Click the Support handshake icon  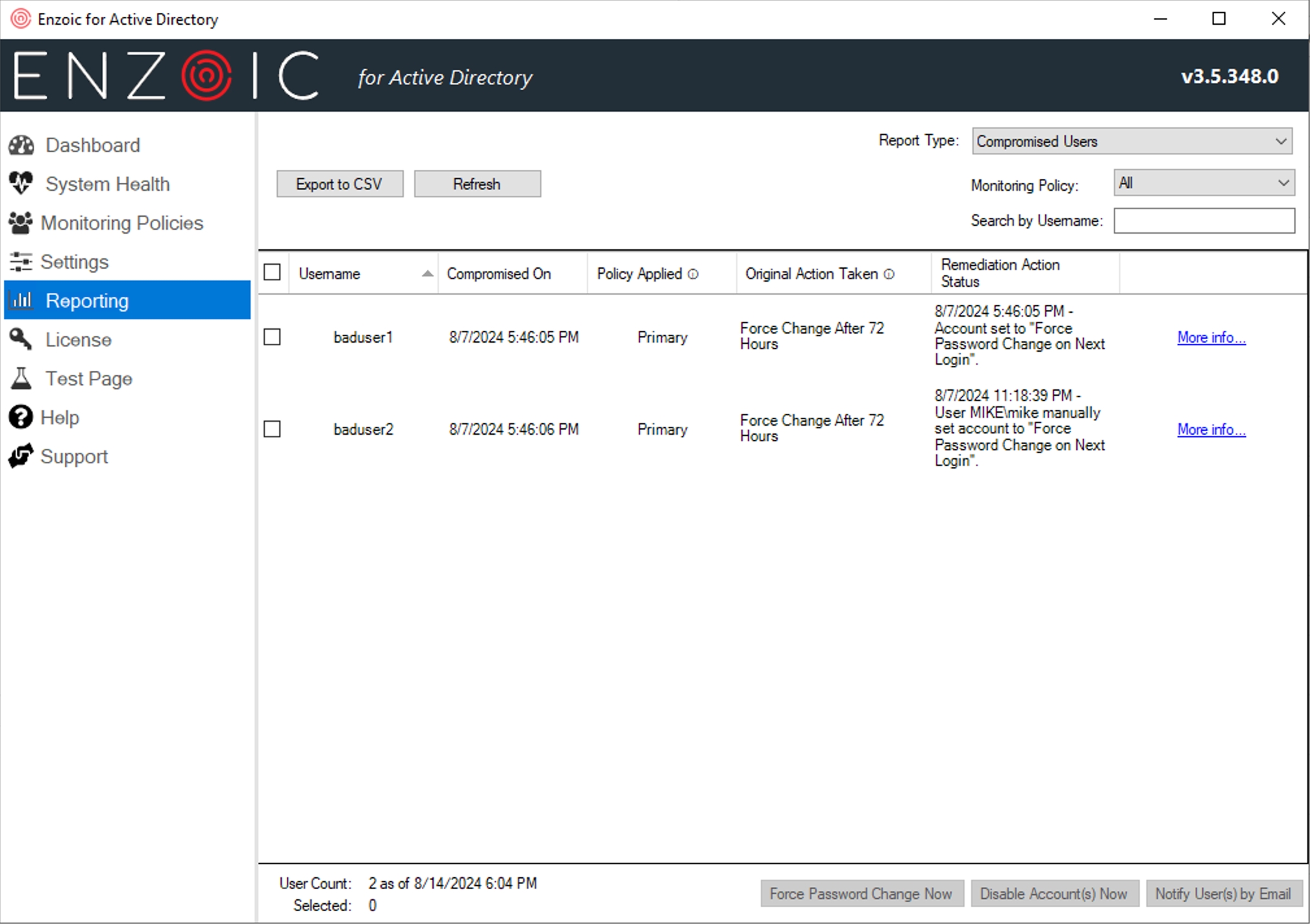point(20,456)
